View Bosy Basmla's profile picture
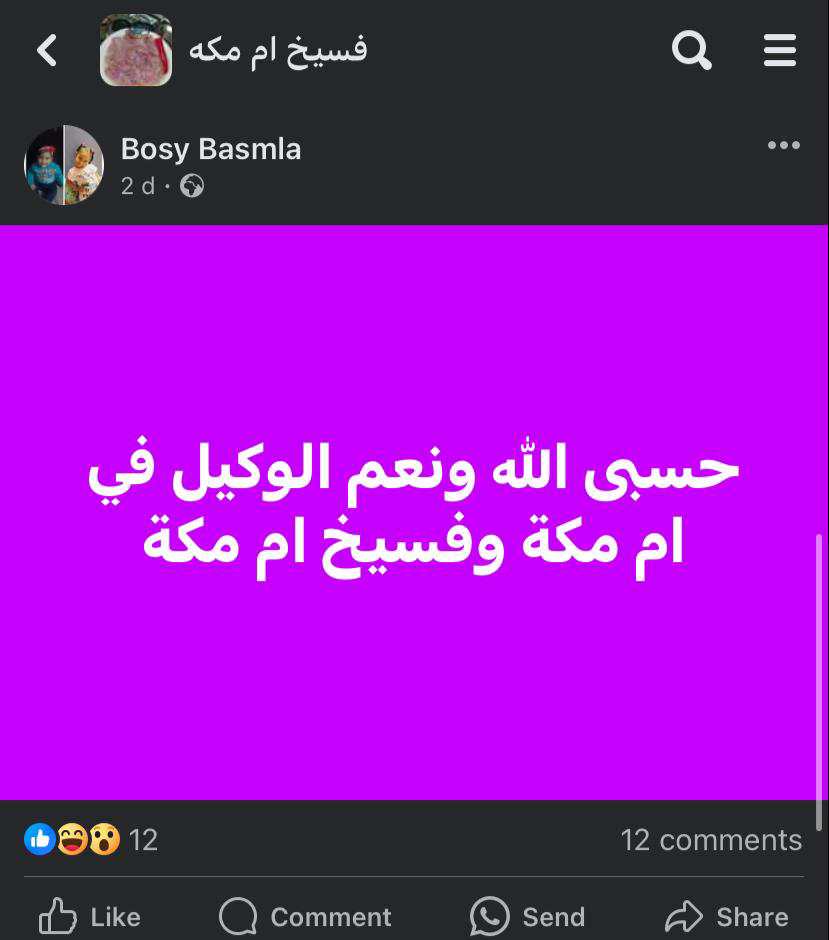The height and width of the screenshot is (940, 829). pyautogui.click(x=64, y=165)
